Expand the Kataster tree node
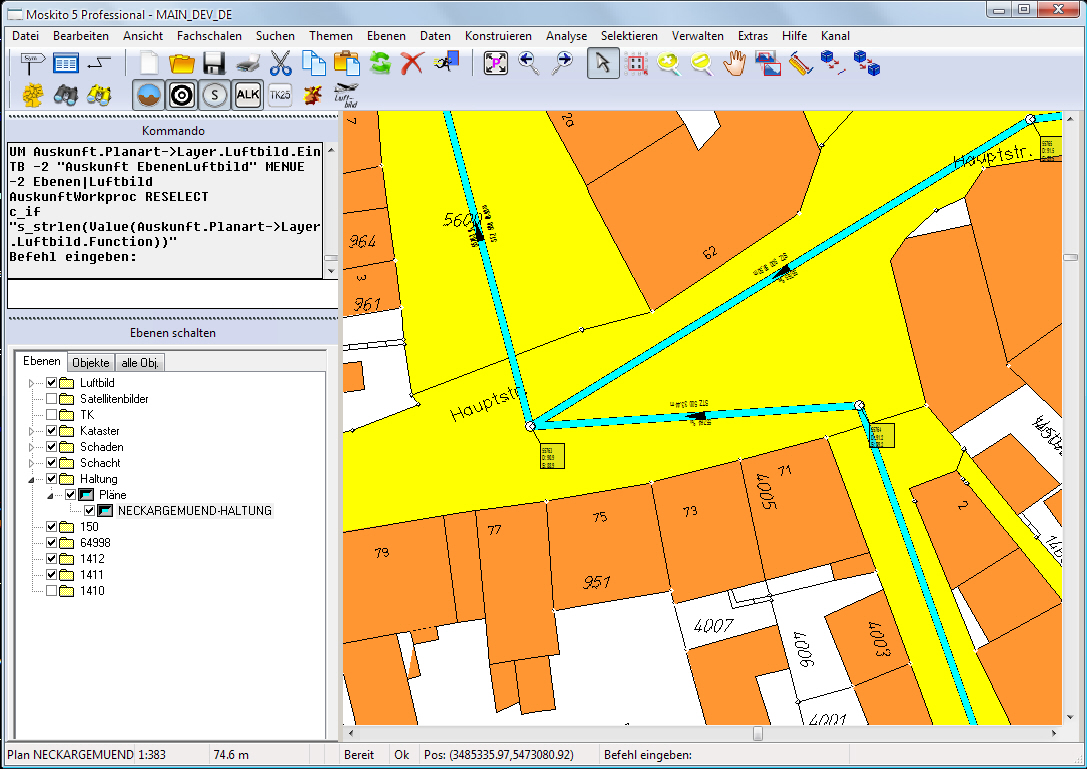This screenshot has width=1087, height=769. 31,431
